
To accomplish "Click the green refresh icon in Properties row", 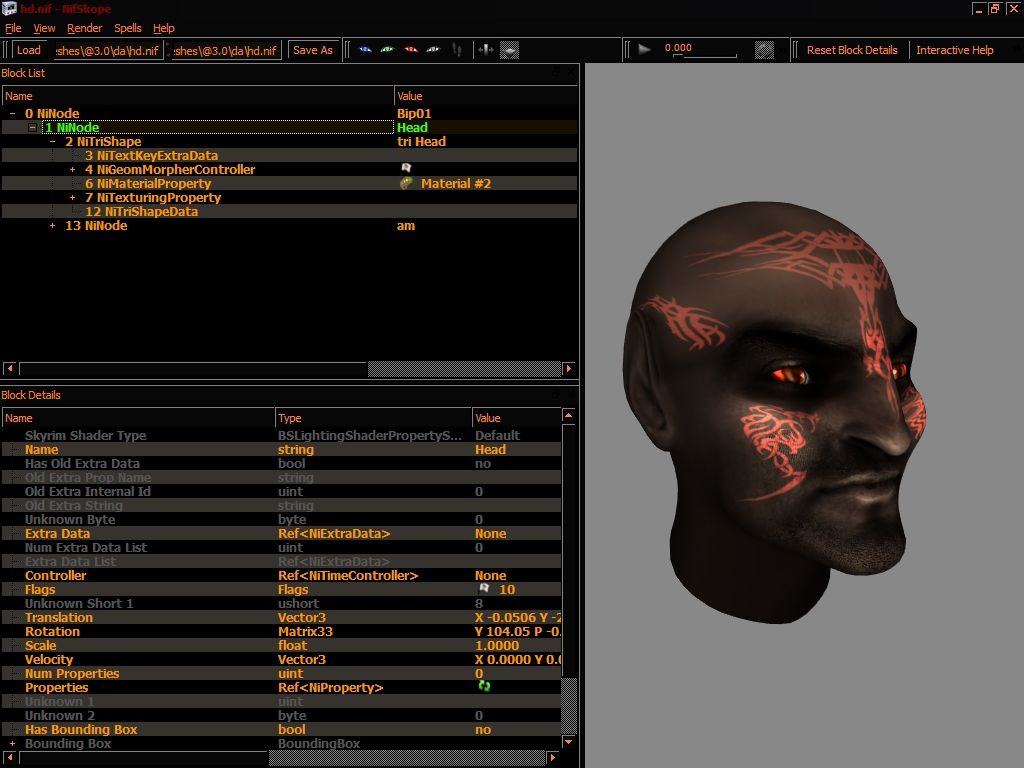I will tap(484, 686).
